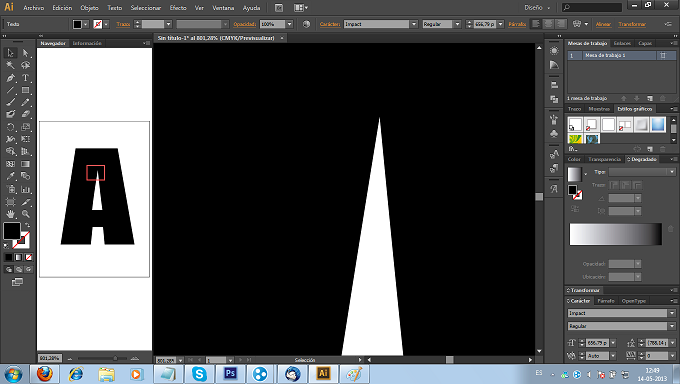Click the Trazo link in control bar

point(123,24)
